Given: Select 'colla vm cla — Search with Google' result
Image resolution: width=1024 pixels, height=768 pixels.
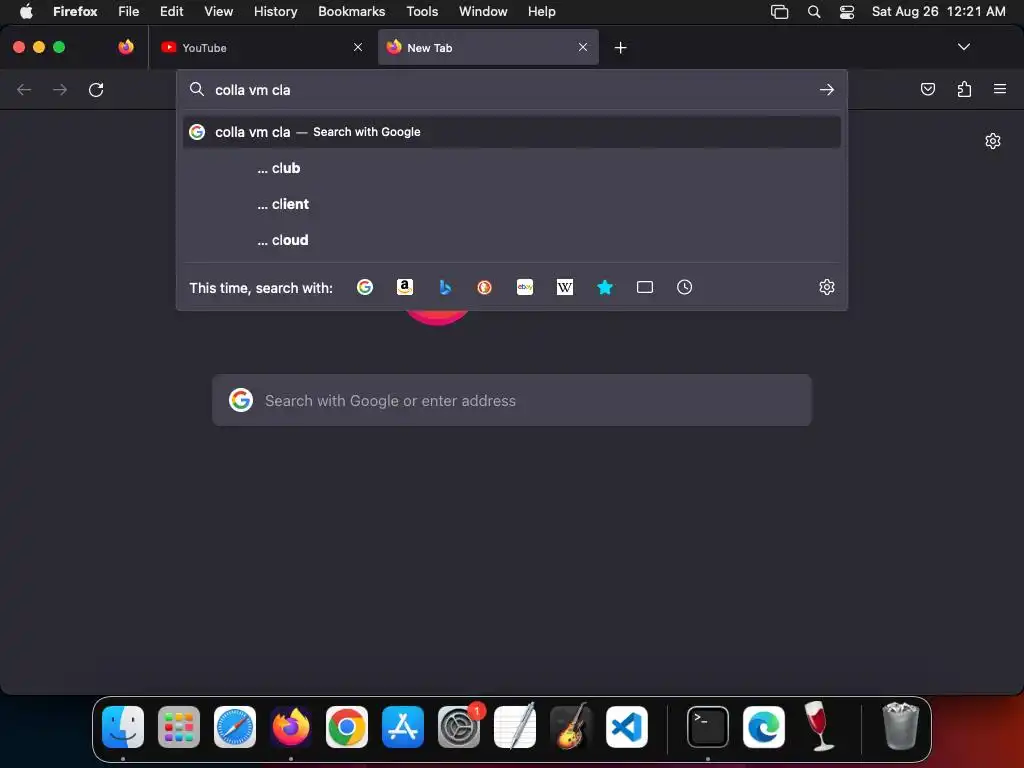Looking at the screenshot, I should pyautogui.click(x=512, y=132).
